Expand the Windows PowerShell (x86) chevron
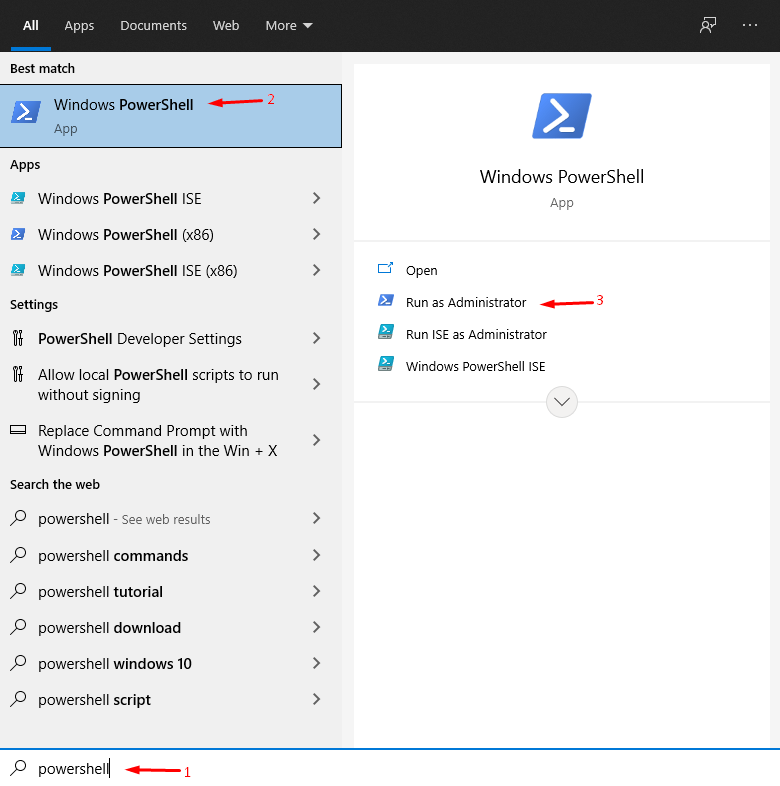This screenshot has height=786, width=780. tap(316, 234)
